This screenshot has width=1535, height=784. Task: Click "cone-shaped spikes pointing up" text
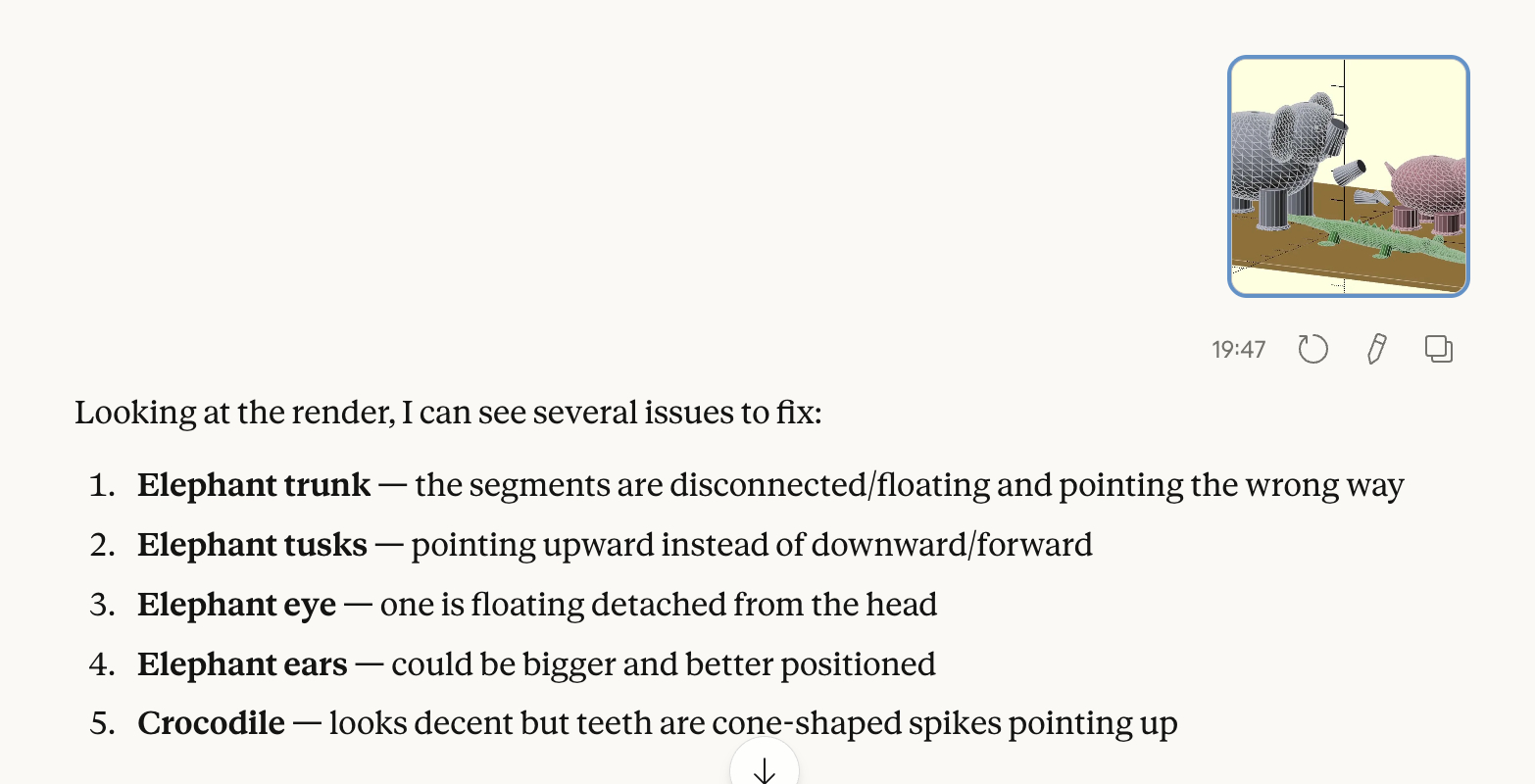click(944, 723)
